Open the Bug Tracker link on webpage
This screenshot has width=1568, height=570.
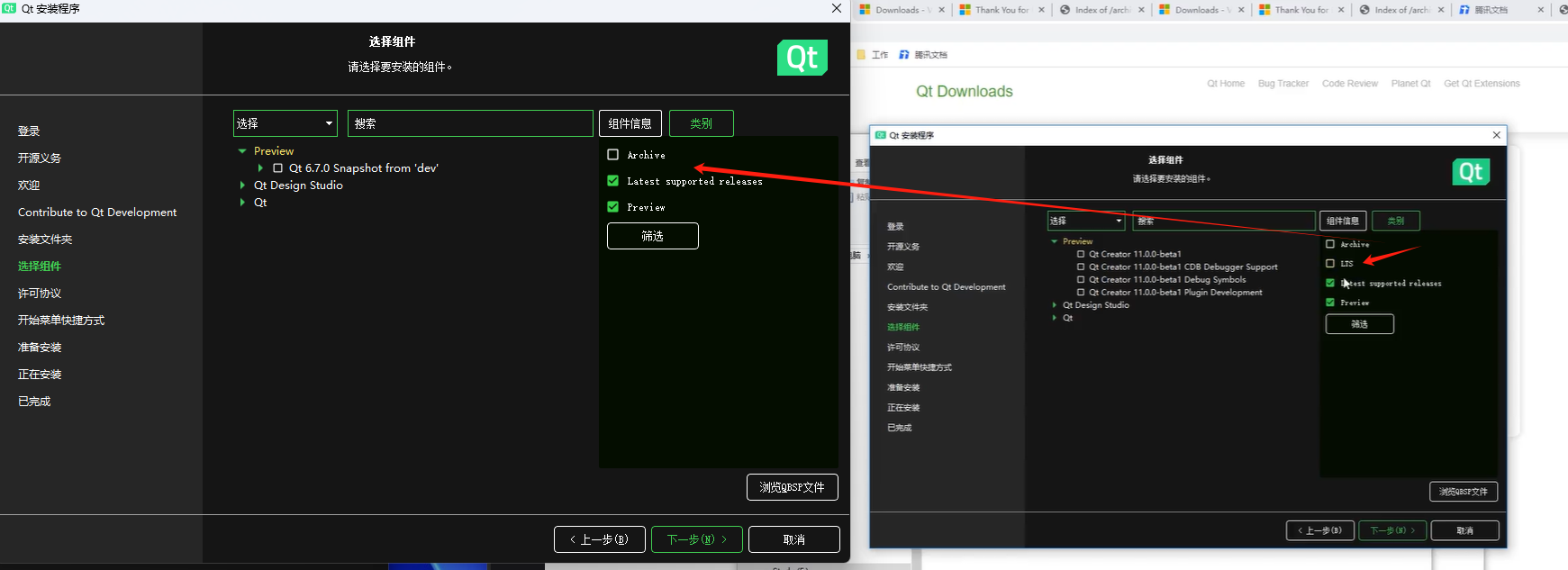[x=1283, y=84]
